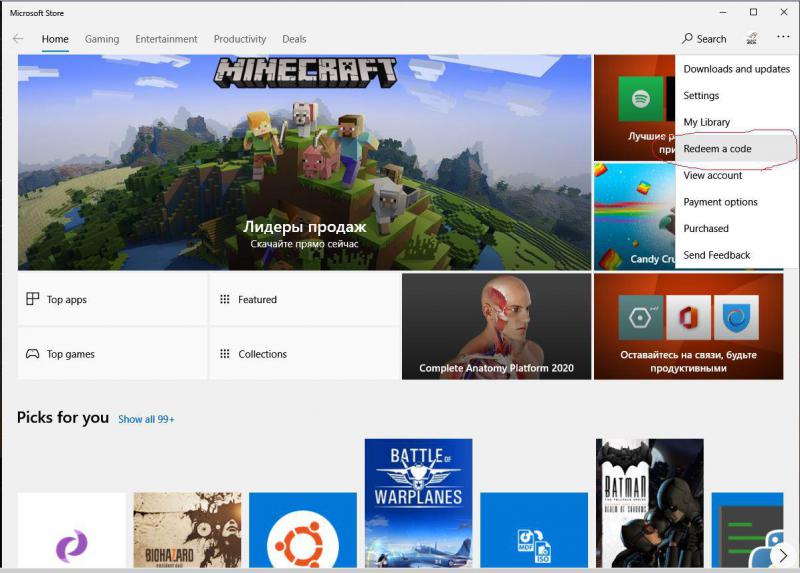Open the three-dot more menu
The image size is (800, 573).
click(x=783, y=38)
